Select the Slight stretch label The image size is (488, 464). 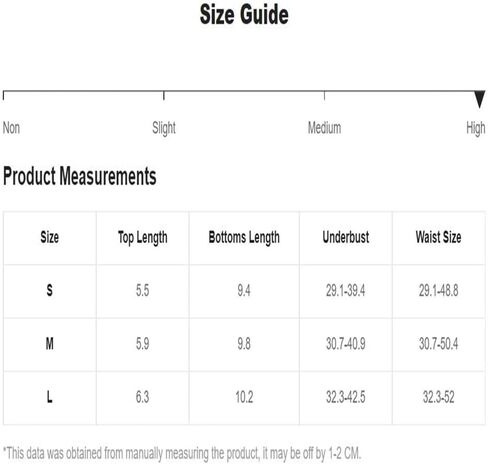click(164, 128)
